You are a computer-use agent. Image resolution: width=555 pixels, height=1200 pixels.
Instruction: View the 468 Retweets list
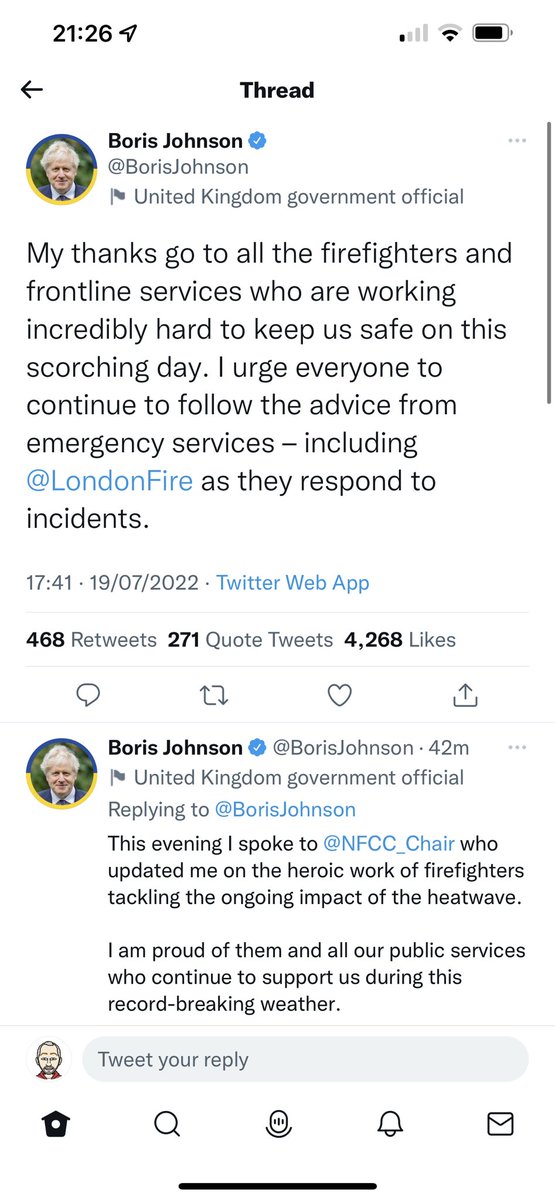91,639
